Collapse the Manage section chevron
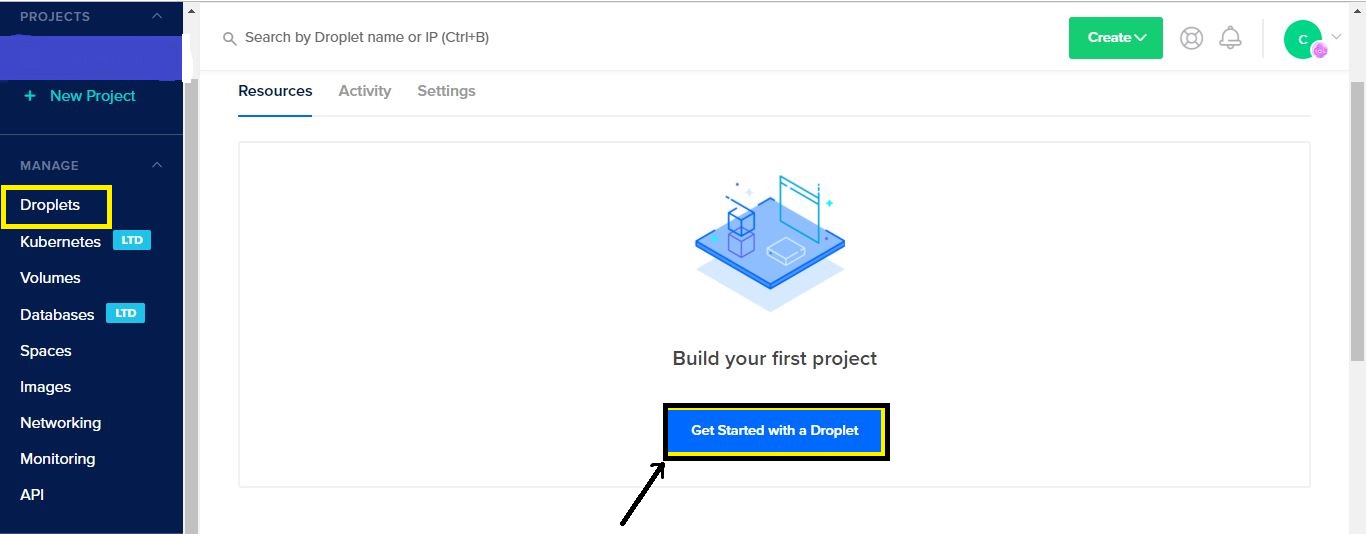1366x534 pixels. click(x=156, y=165)
